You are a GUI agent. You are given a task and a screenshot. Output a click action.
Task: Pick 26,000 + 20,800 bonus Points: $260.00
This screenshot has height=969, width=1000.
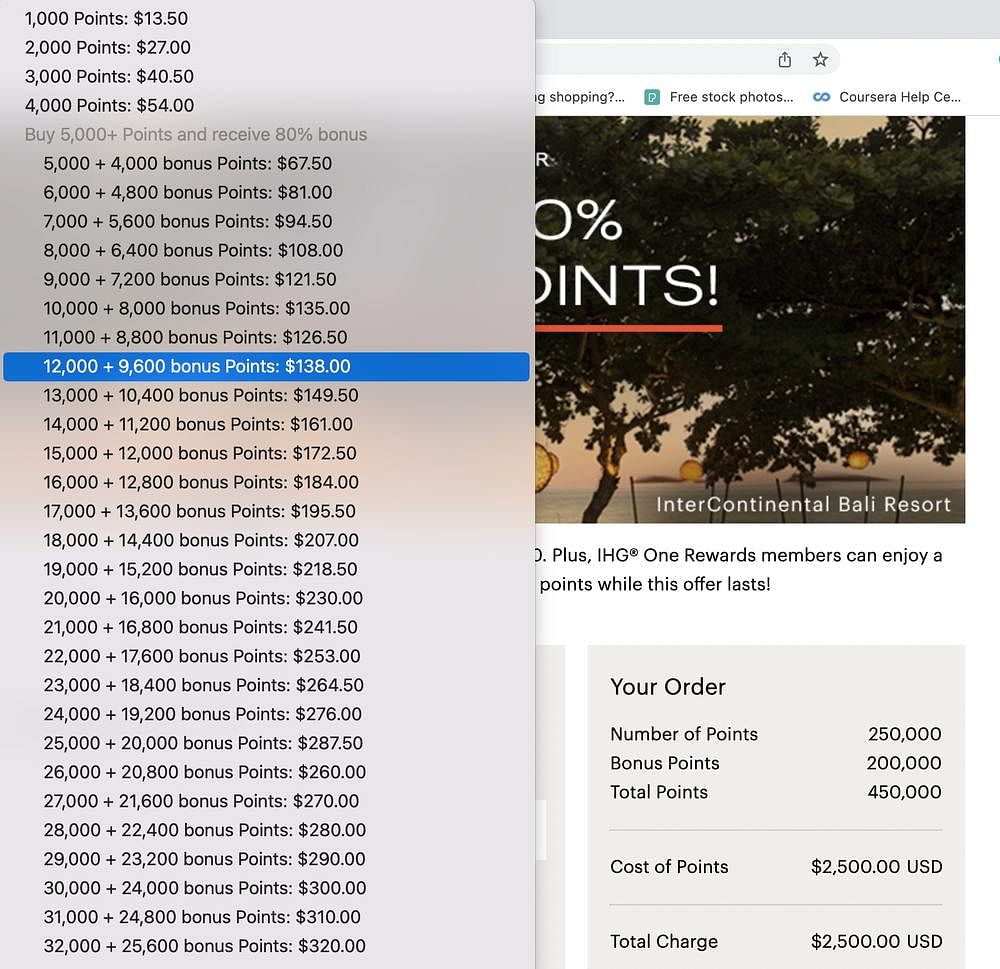267,772
